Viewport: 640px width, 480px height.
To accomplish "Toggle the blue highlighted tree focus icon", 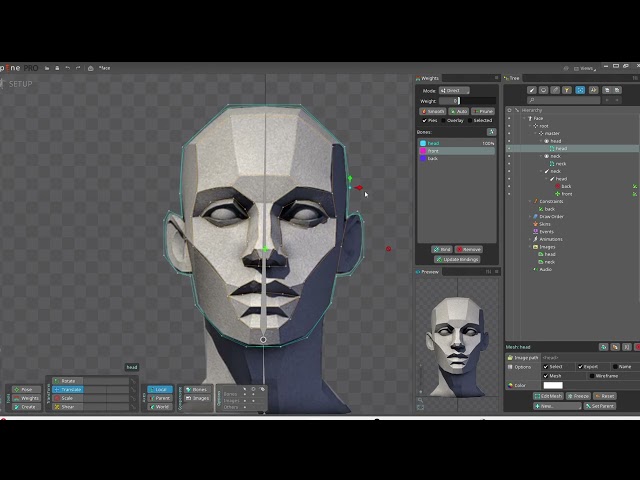I will pos(580,90).
